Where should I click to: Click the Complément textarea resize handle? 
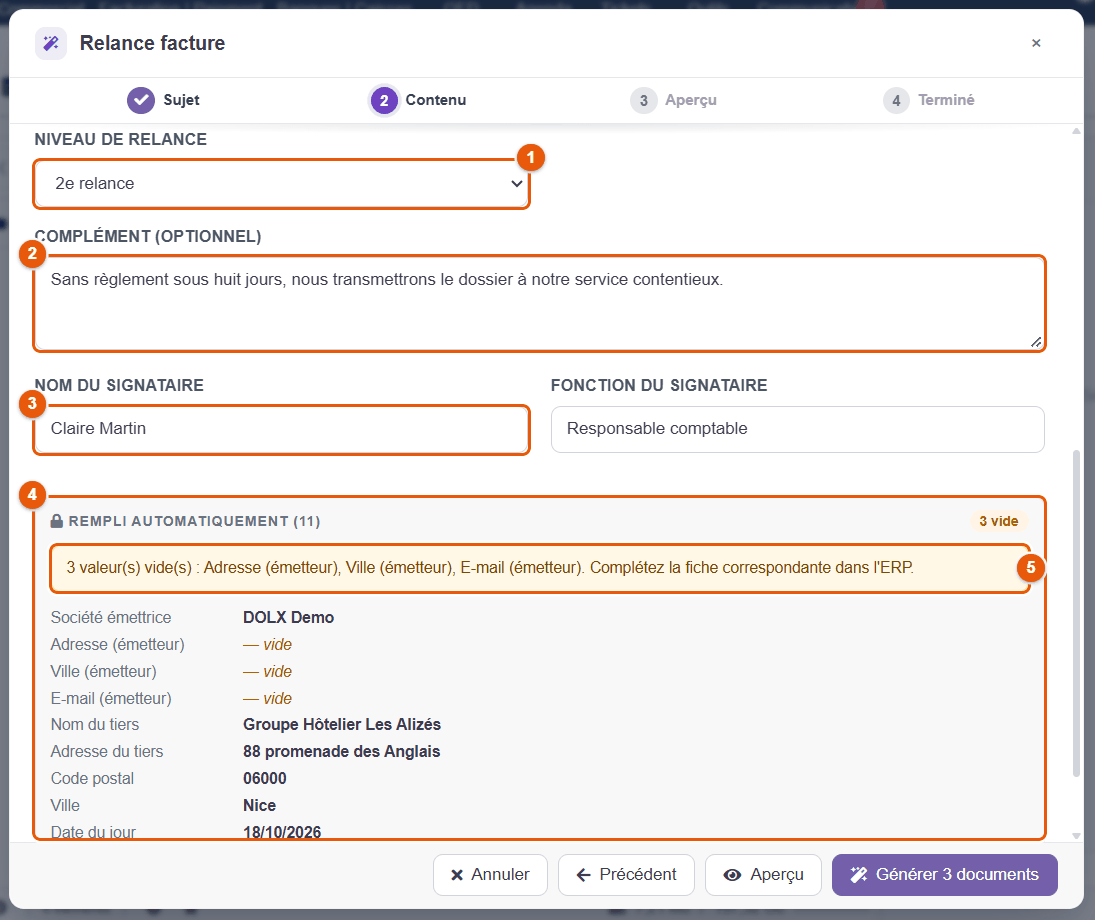click(x=1036, y=342)
